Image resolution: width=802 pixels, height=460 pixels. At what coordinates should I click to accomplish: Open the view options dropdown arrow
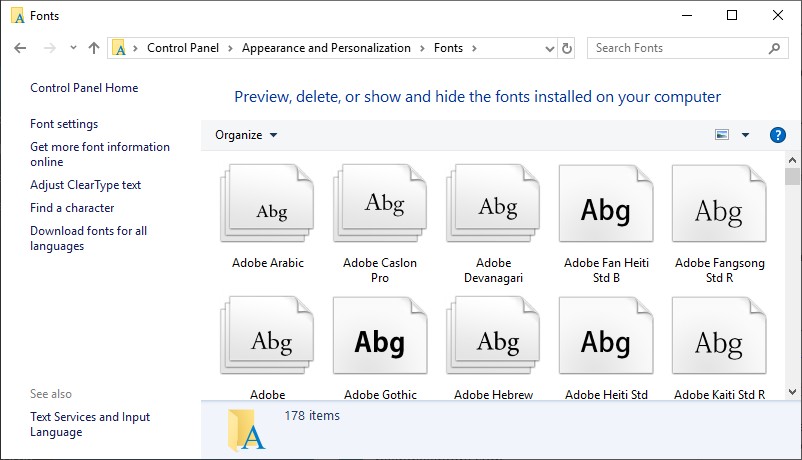click(745, 135)
